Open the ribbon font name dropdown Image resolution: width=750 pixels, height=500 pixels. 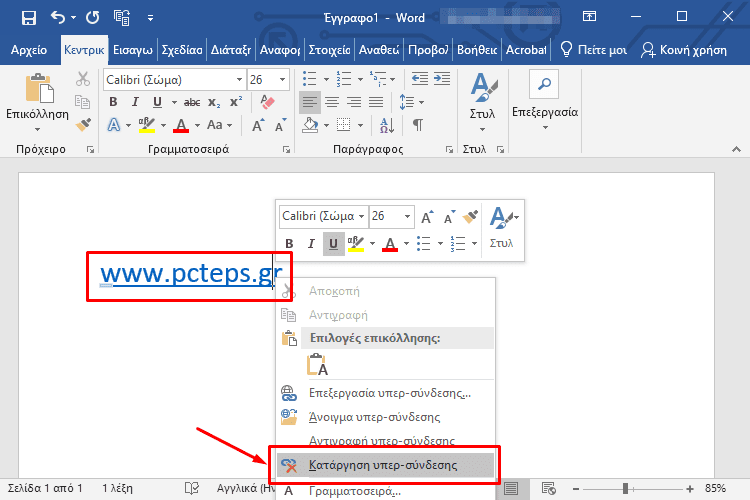click(x=239, y=79)
